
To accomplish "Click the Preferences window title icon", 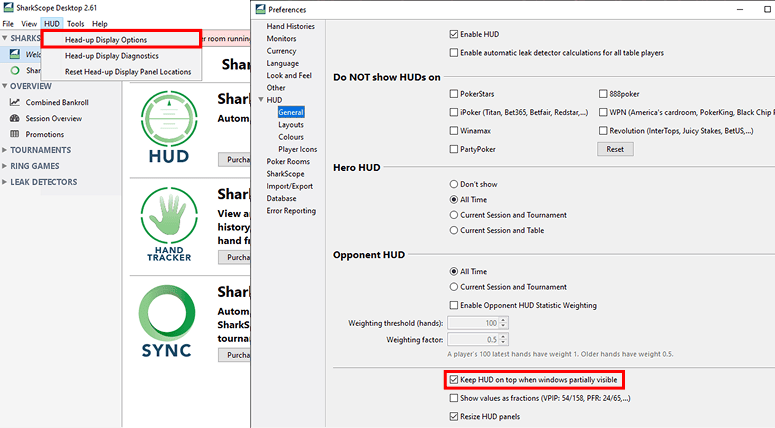I will (260, 9).
